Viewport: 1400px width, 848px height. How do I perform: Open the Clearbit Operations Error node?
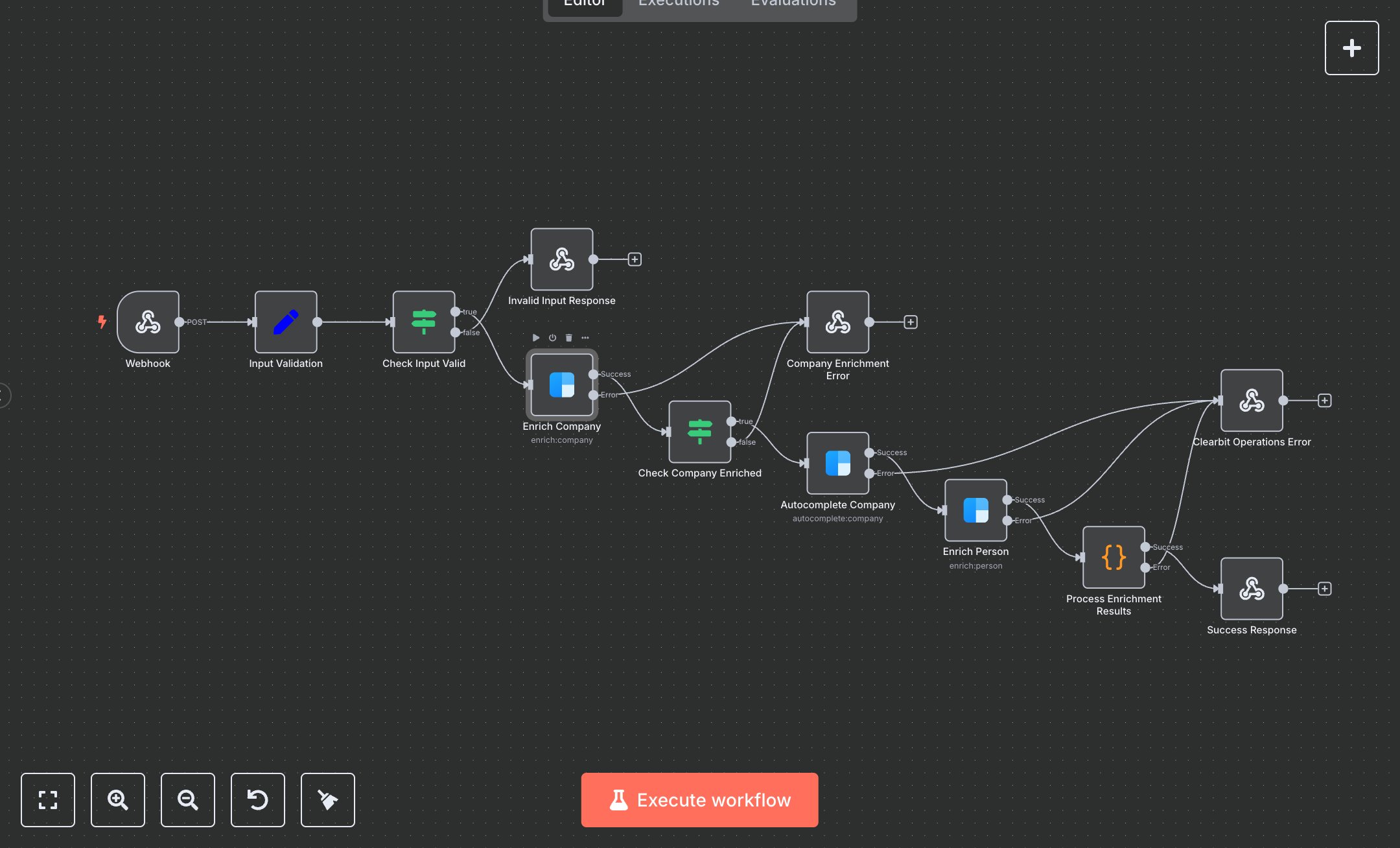coord(1251,401)
